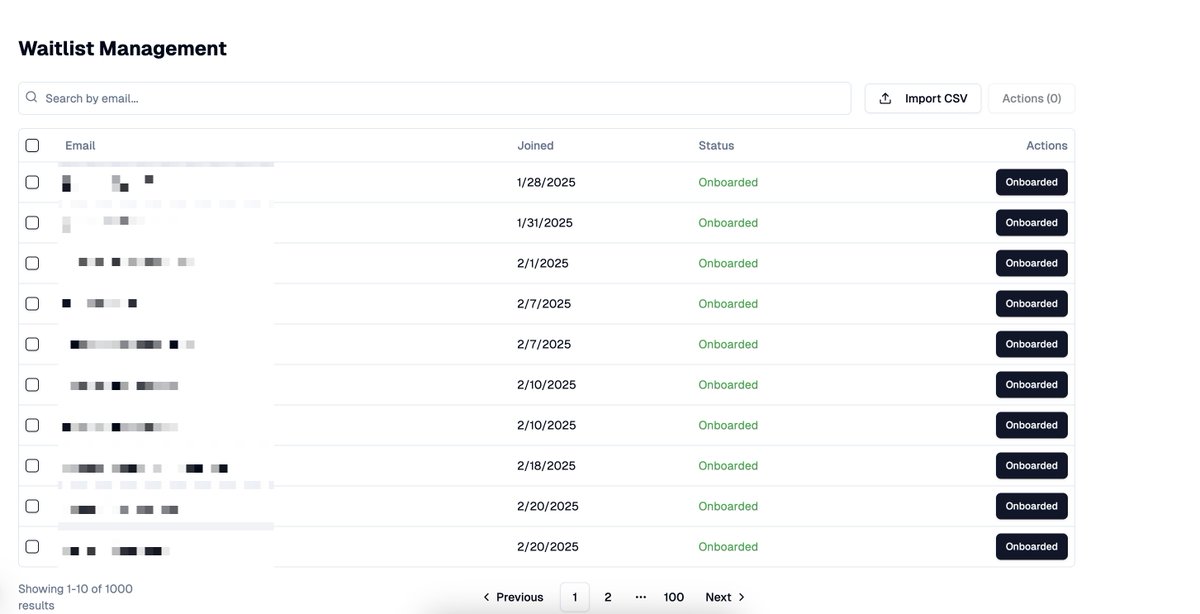
Task: Click the Showing 1-10 of 1000 results text
Action: click(75, 597)
